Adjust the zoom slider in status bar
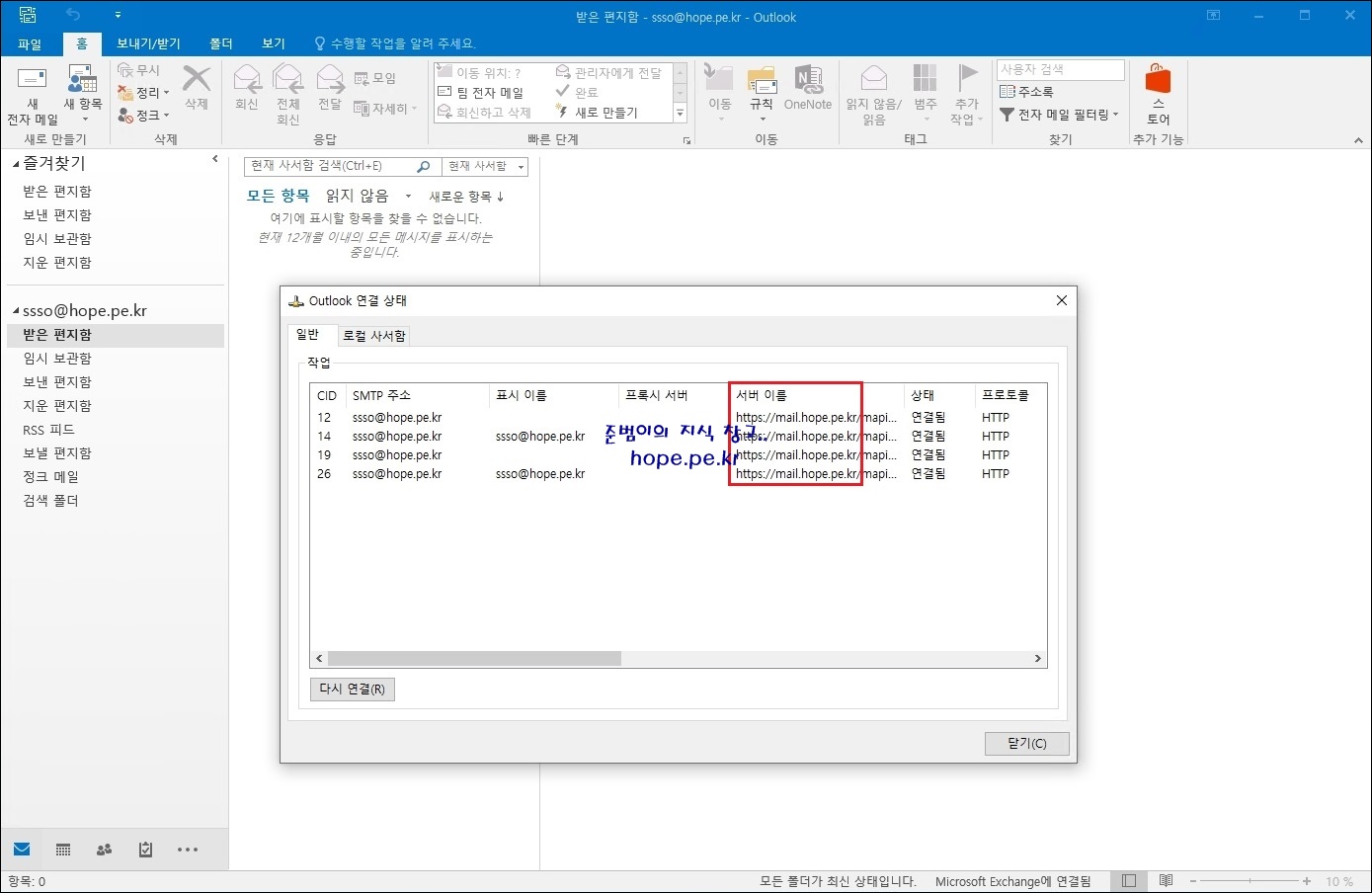Screen dimensions: 1372x893 click(1250, 881)
